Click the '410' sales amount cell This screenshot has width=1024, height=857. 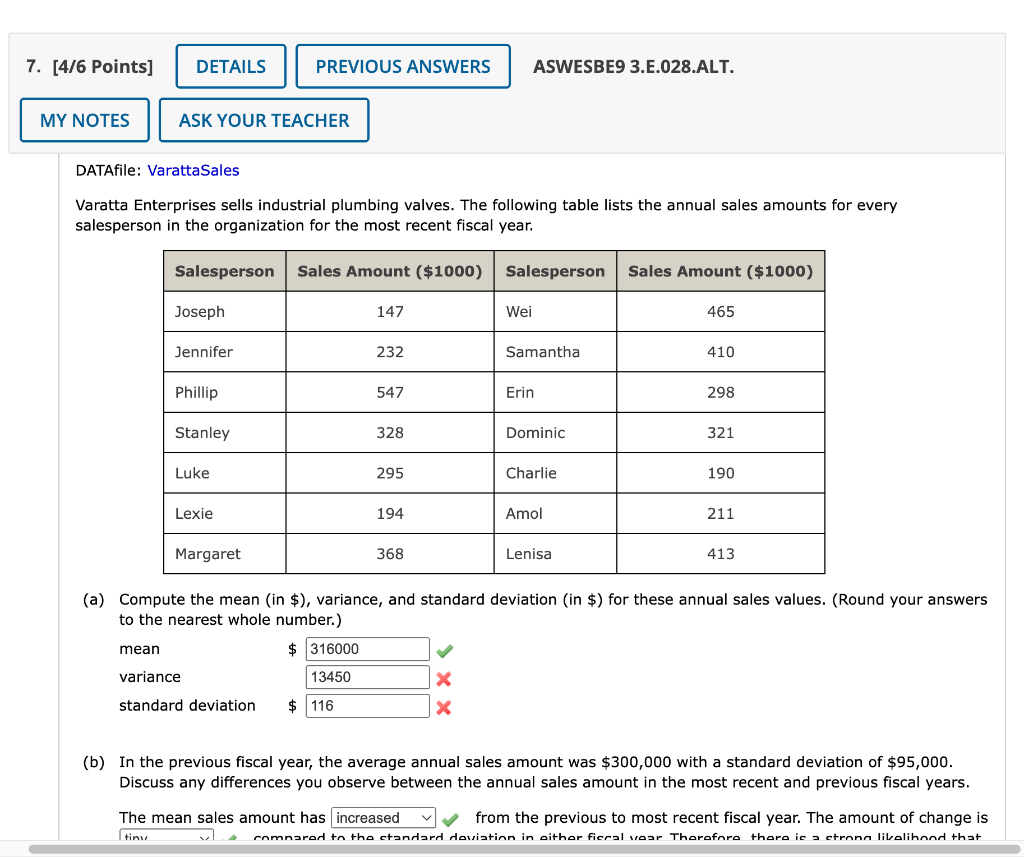coord(721,352)
